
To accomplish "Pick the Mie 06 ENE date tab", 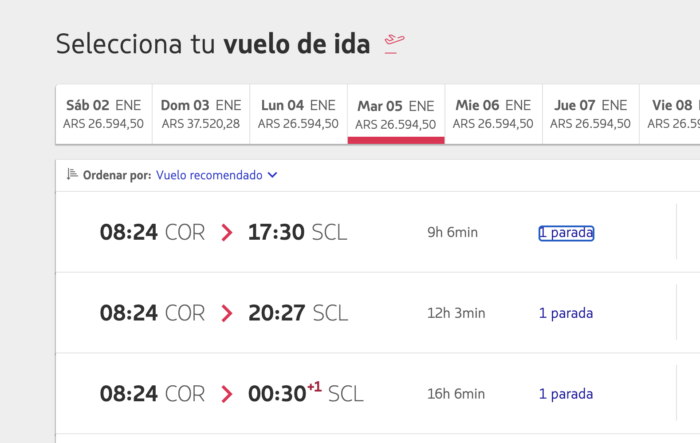I will (x=492, y=114).
